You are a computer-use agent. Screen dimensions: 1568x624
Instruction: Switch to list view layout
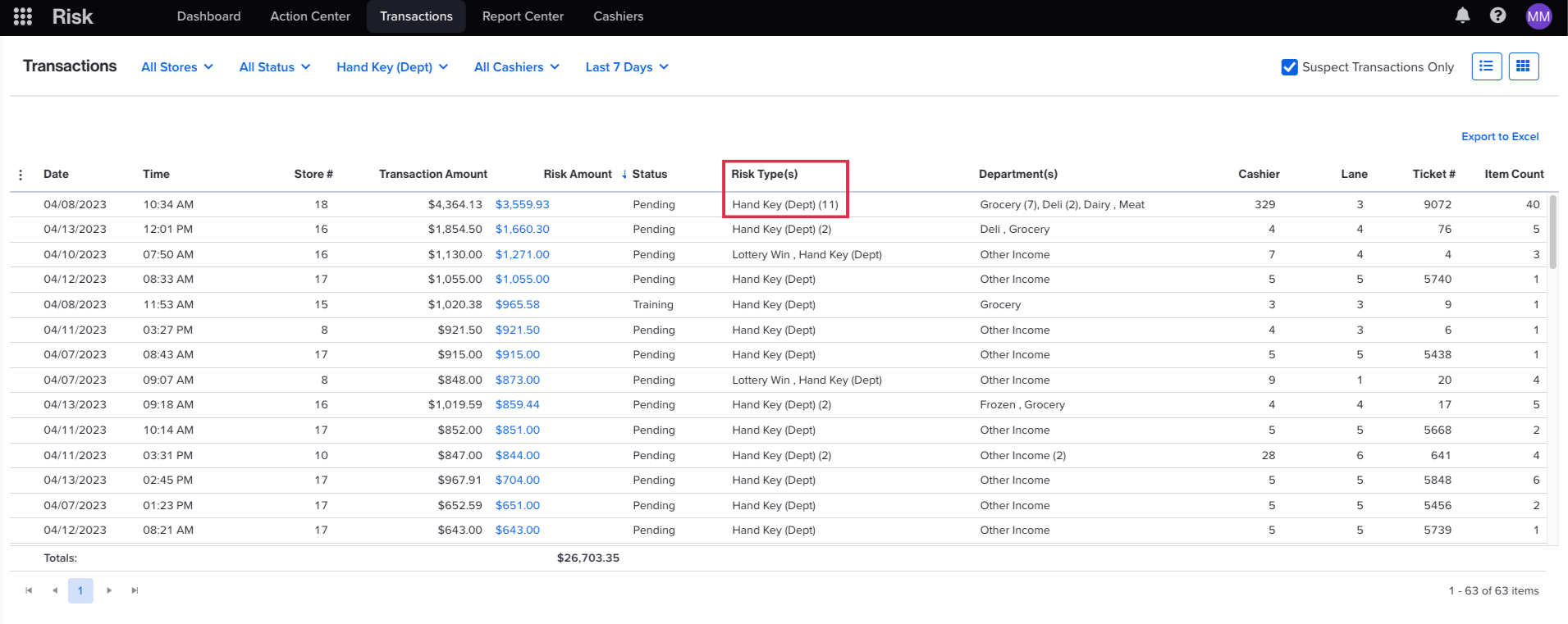(1486, 66)
